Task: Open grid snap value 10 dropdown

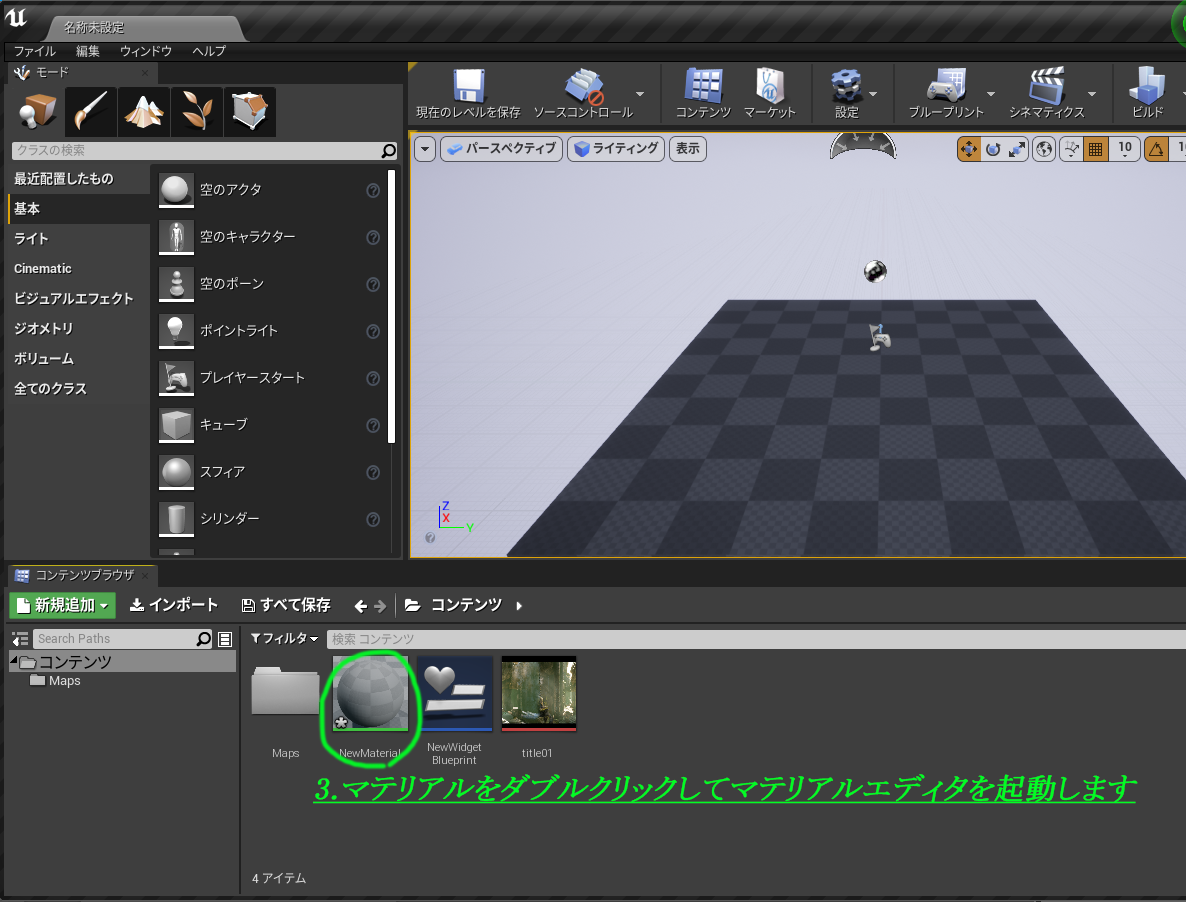Action: click(x=1125, y=149)
